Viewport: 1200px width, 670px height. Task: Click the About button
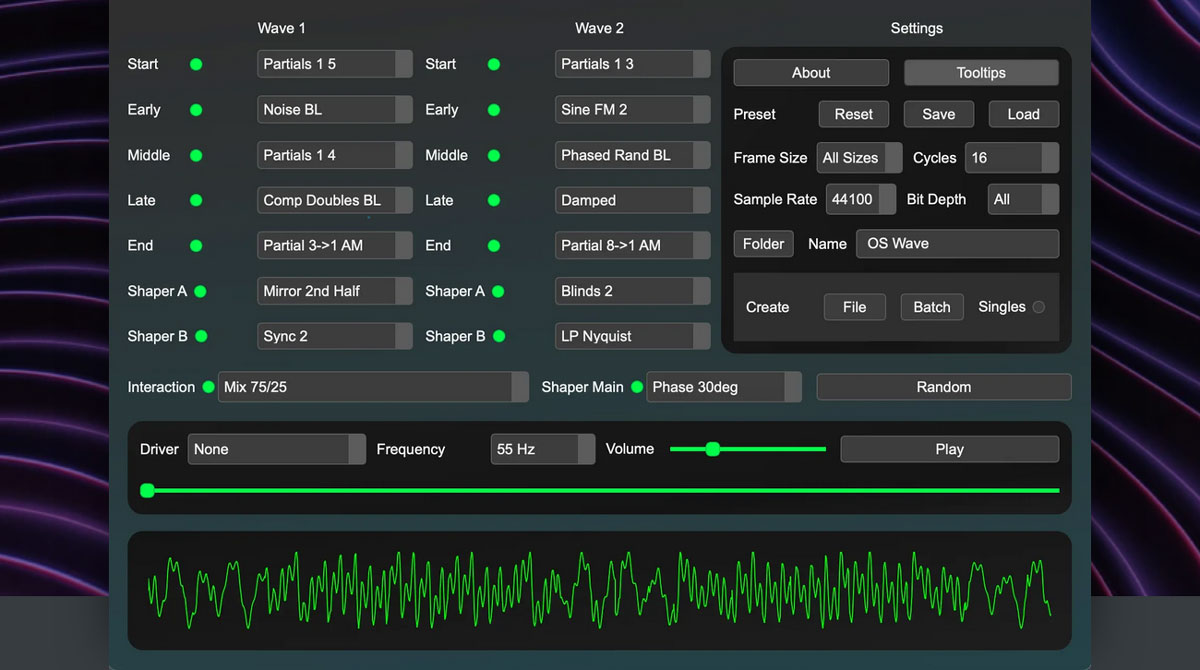[810, 72]
